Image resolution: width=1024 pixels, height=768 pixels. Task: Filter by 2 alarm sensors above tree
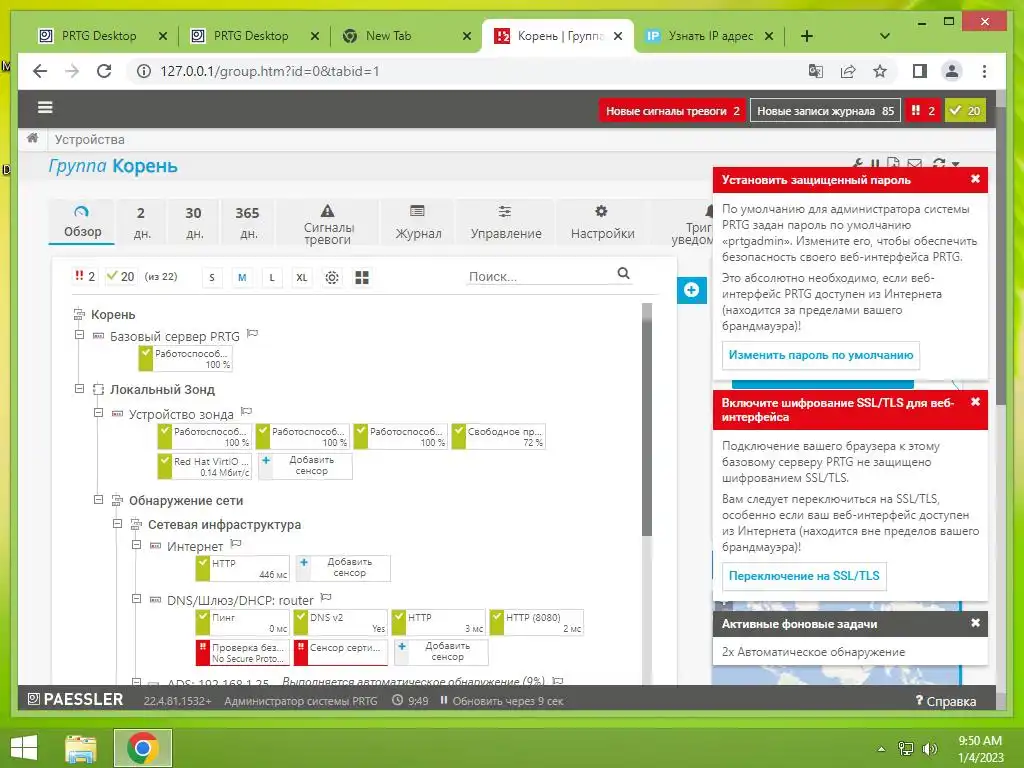pos(84,277)
